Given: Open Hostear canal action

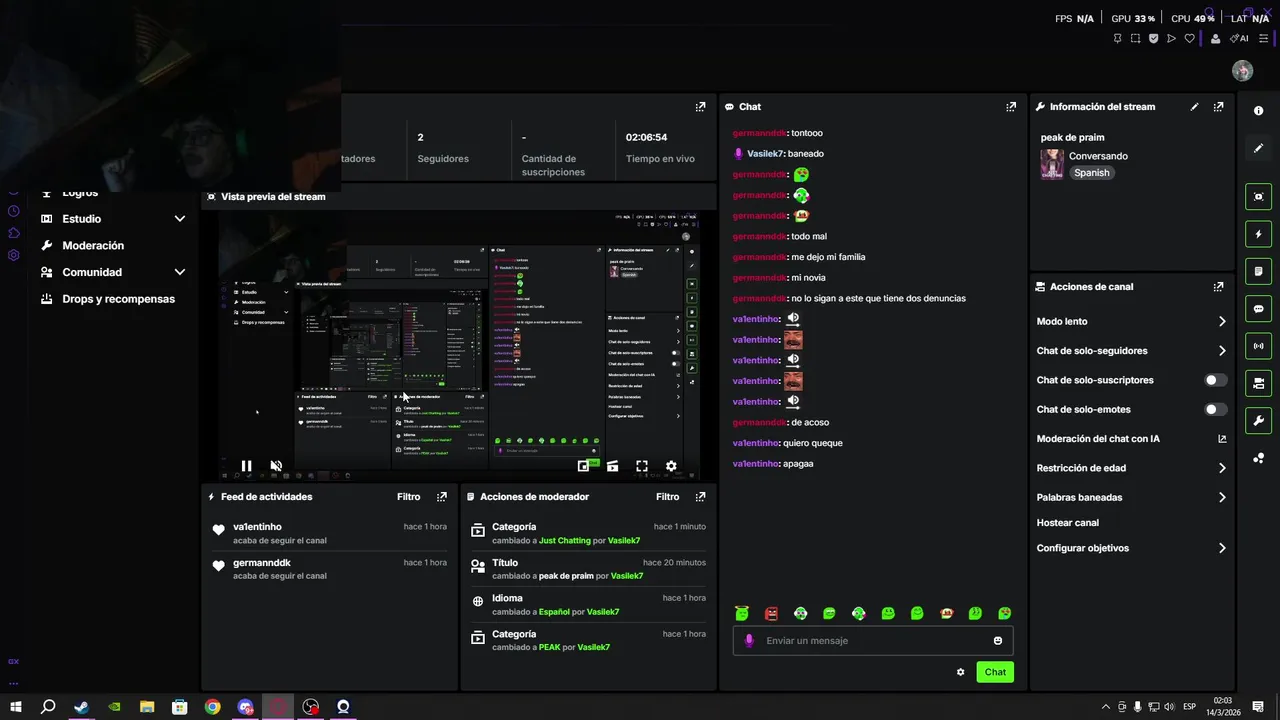Looking at the screenshot, I should point(1067,523).
